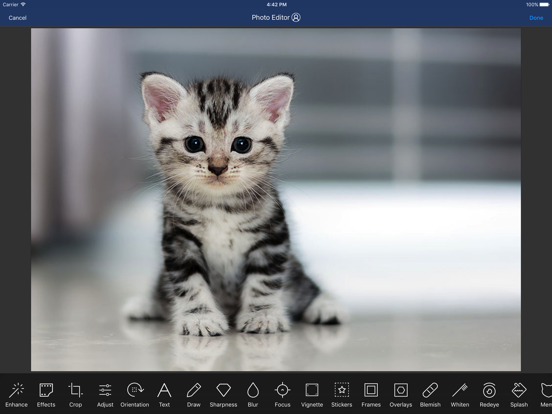This screenshot has width=552, height=414.
Task: Select the Whiten toothbrush tool
Action: pos(460,395)
